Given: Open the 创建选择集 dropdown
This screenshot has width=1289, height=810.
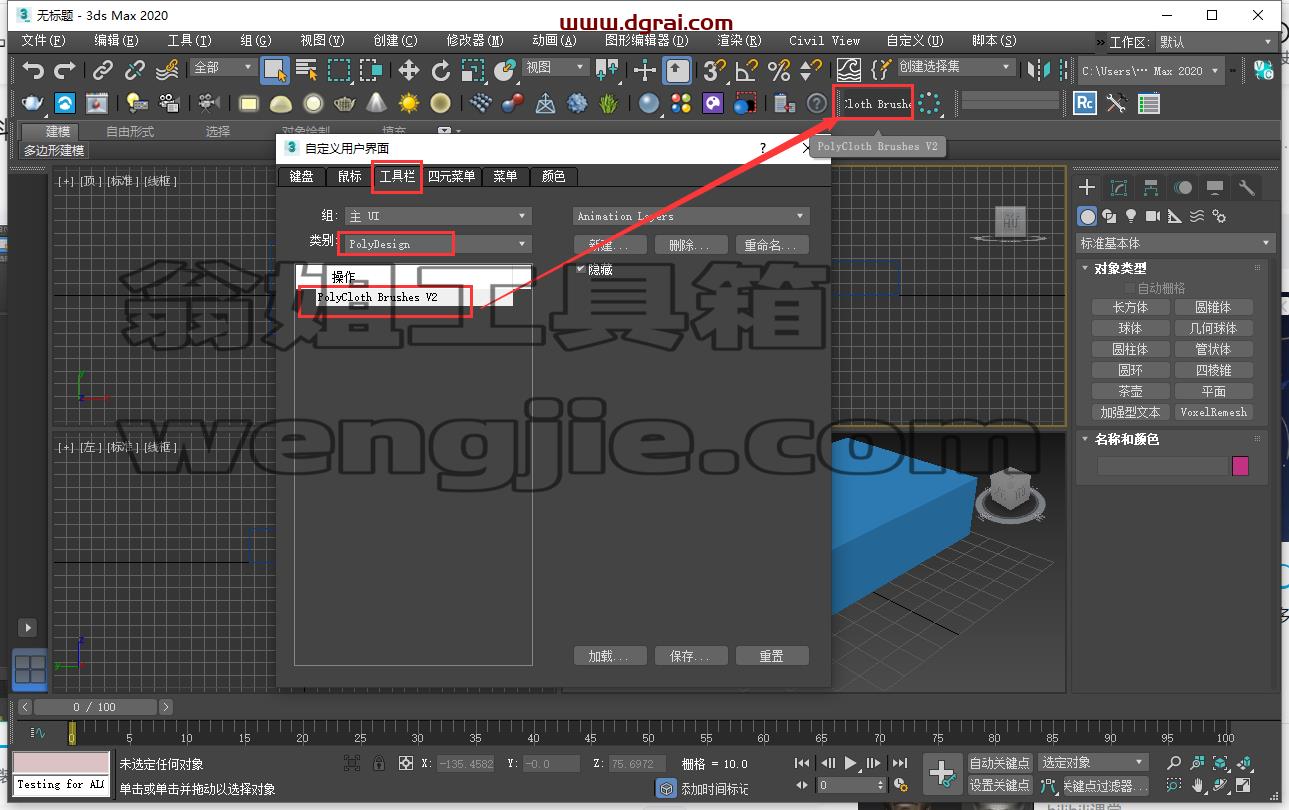Looking at the screenshot, I should click(x=955, y=67).
